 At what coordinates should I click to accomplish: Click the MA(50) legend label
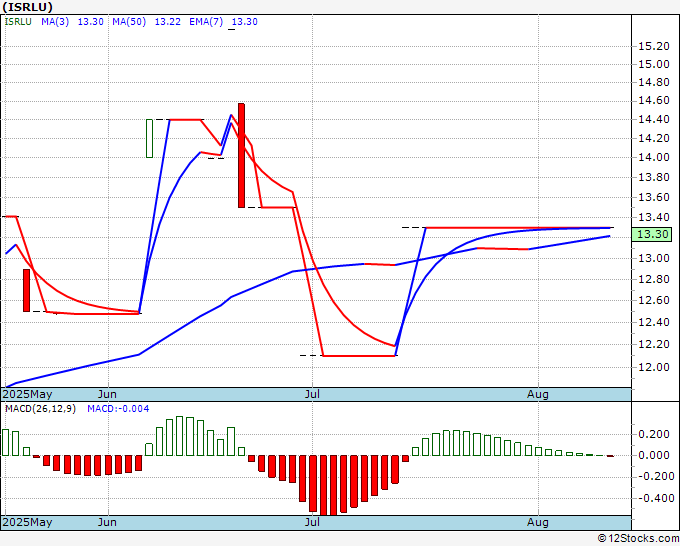pyautogui.click(x=129, y=22)
